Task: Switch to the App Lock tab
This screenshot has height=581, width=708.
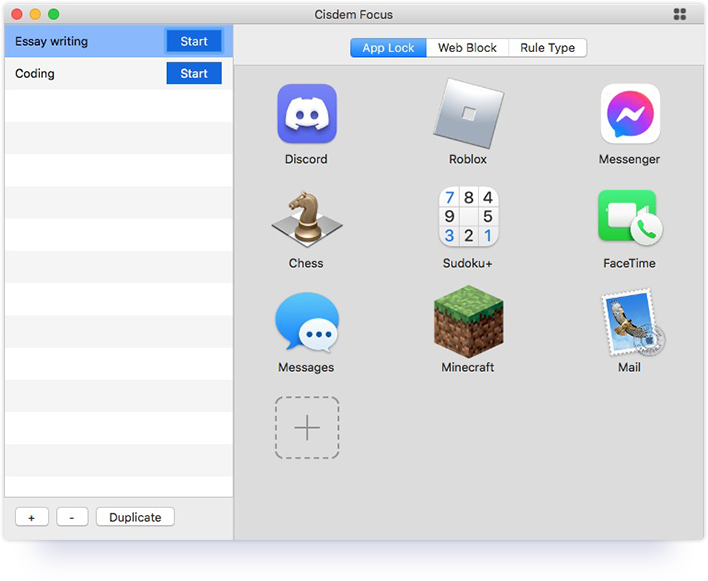Action: [388, 48]
